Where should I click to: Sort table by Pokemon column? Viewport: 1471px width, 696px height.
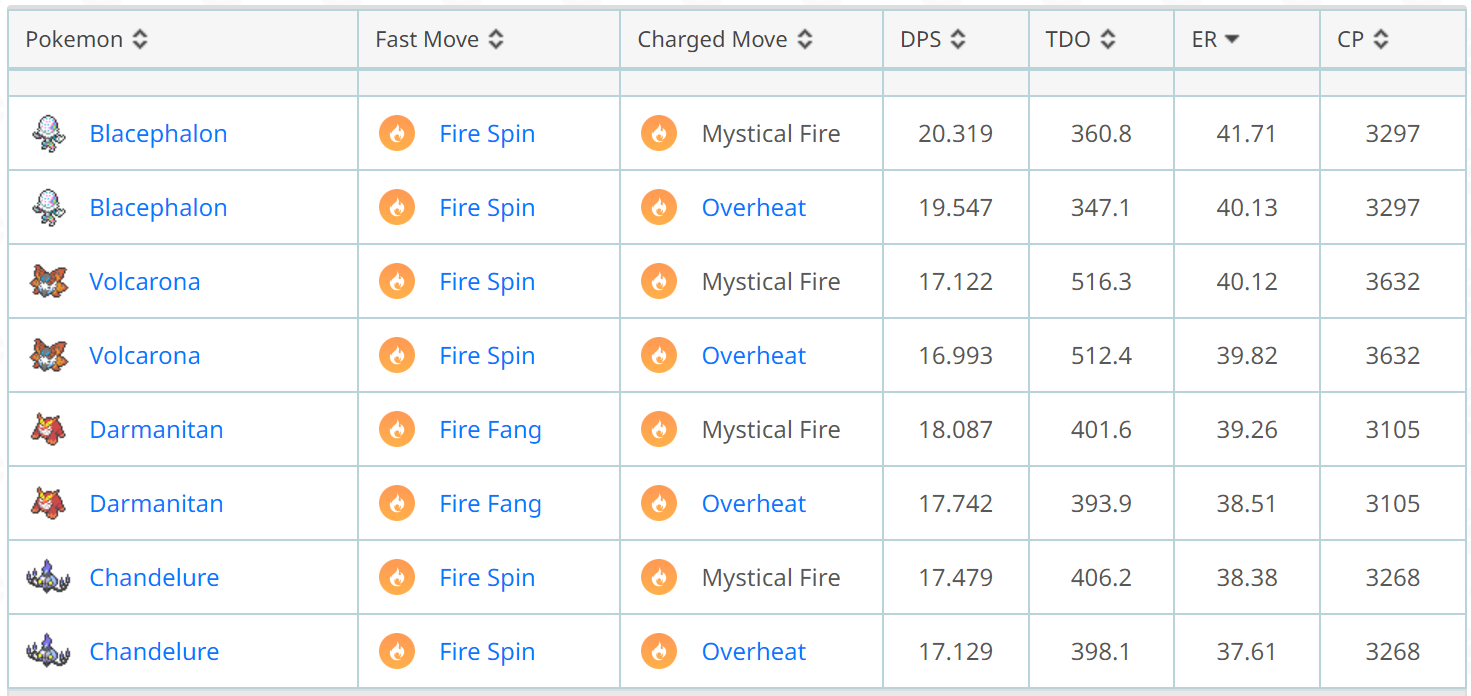87,40
